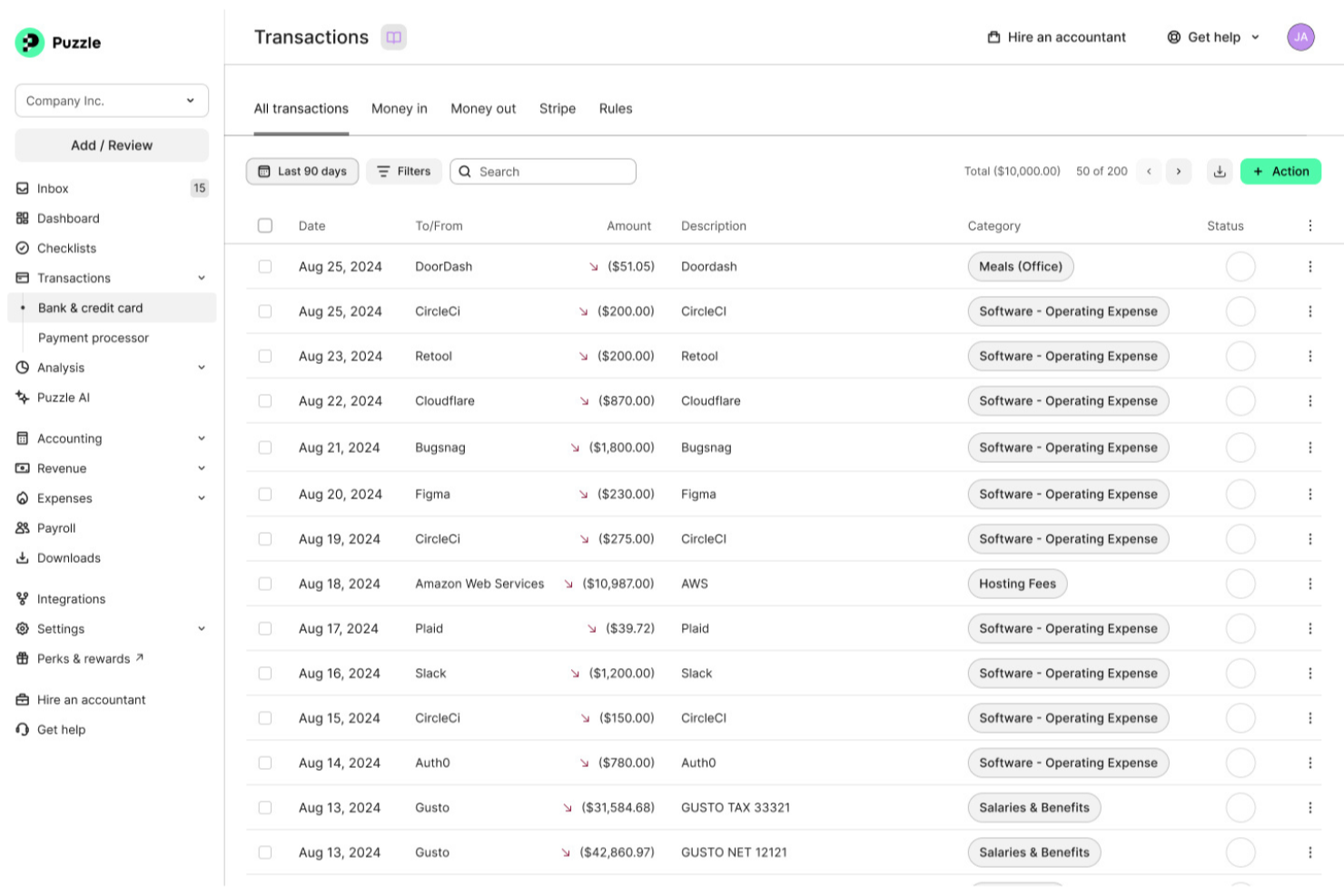Open the kebab menu on the DoorDash row
The width and height of the screenshot is (1344, 896).
pyautogui.click(x=1309, y=266)
